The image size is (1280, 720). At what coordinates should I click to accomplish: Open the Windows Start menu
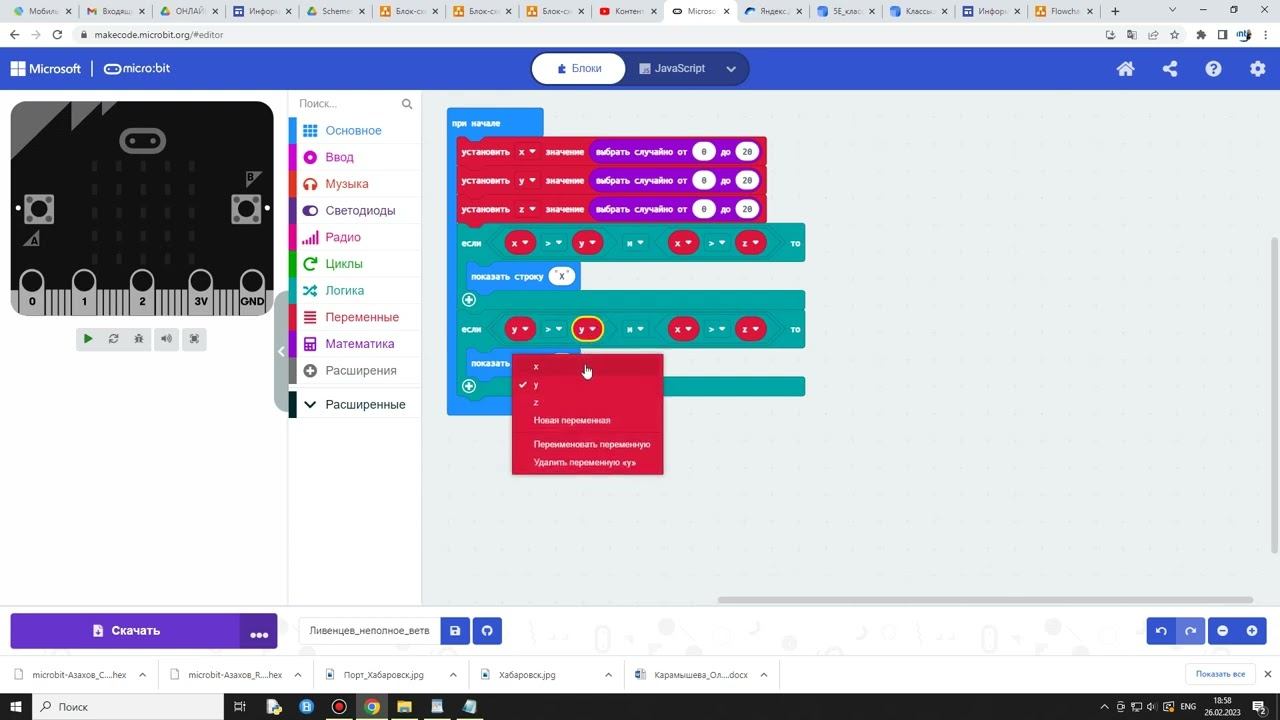15,707
